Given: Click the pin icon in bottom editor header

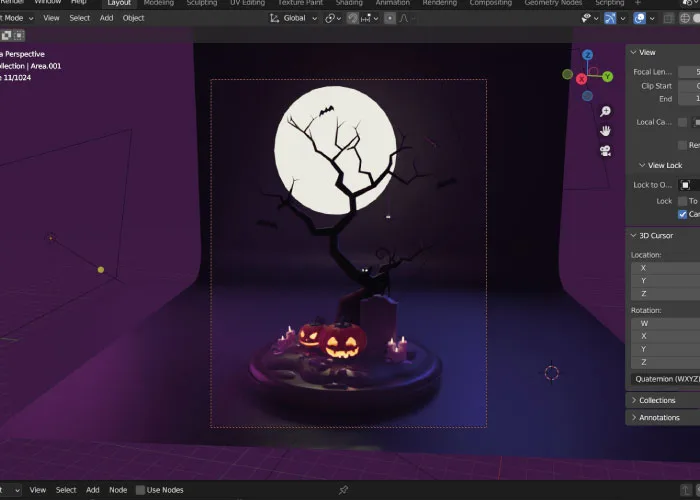Looking at the screenshot, I should pos(343,490).
